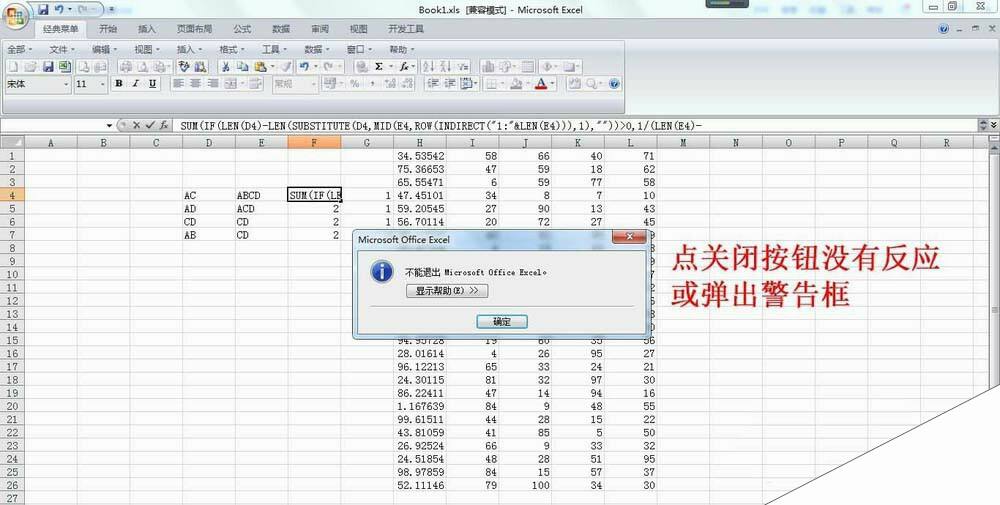Image resolution: width=1000 pixels, height=505 pixels.
Task: Expand the undo history arrow
Action: (316, 66)
